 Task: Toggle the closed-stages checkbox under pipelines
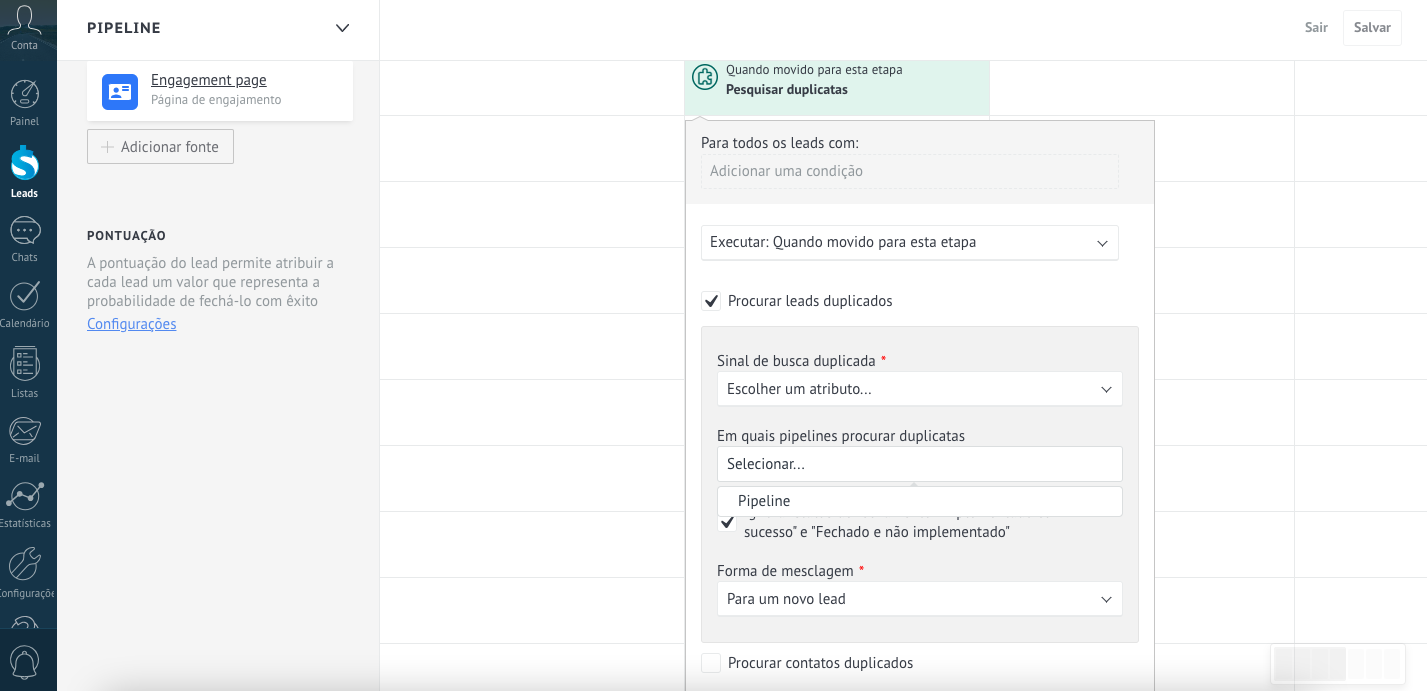(727, 522)
